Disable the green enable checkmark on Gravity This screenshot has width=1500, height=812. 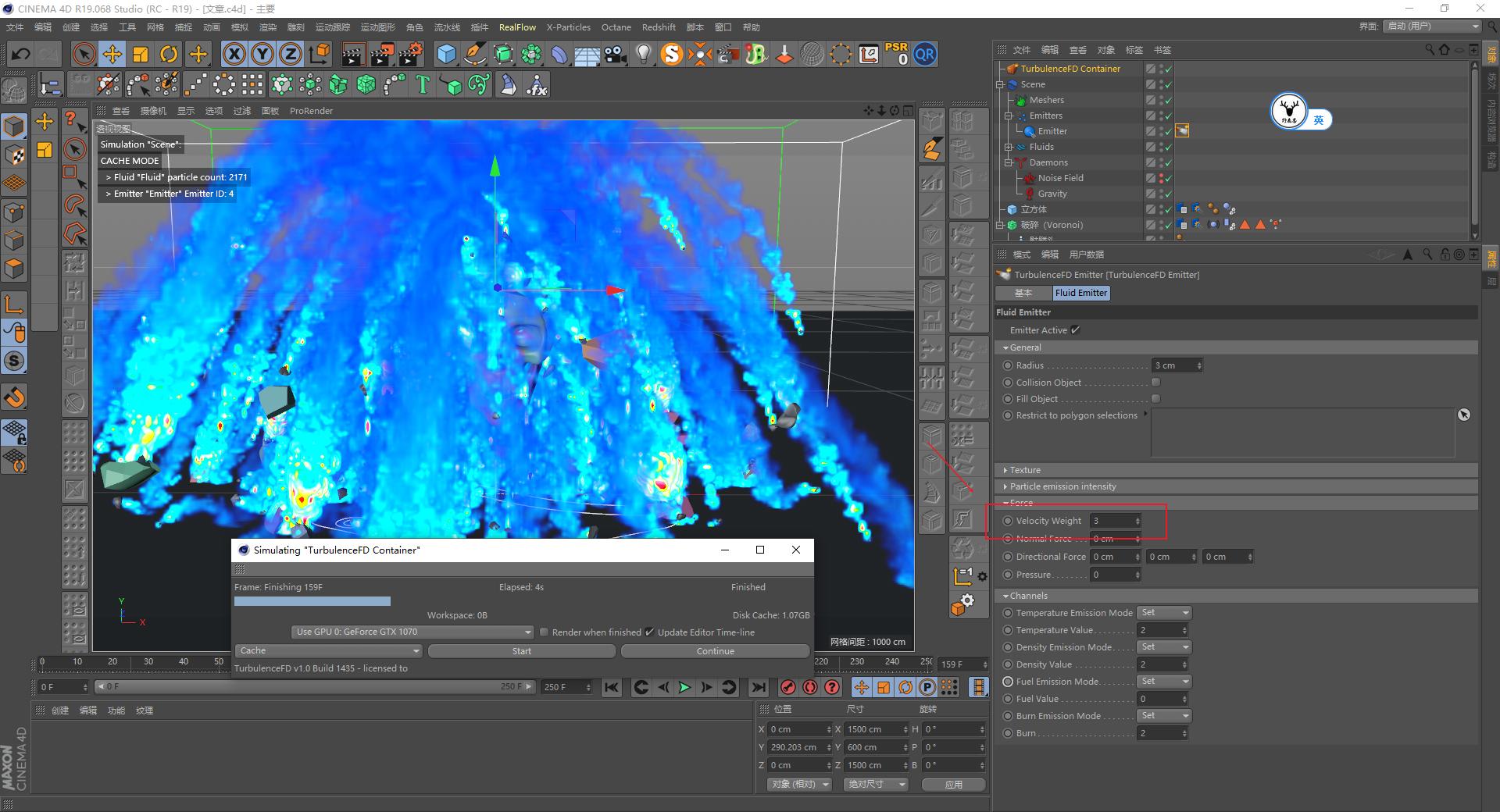tap(1170, 194)
